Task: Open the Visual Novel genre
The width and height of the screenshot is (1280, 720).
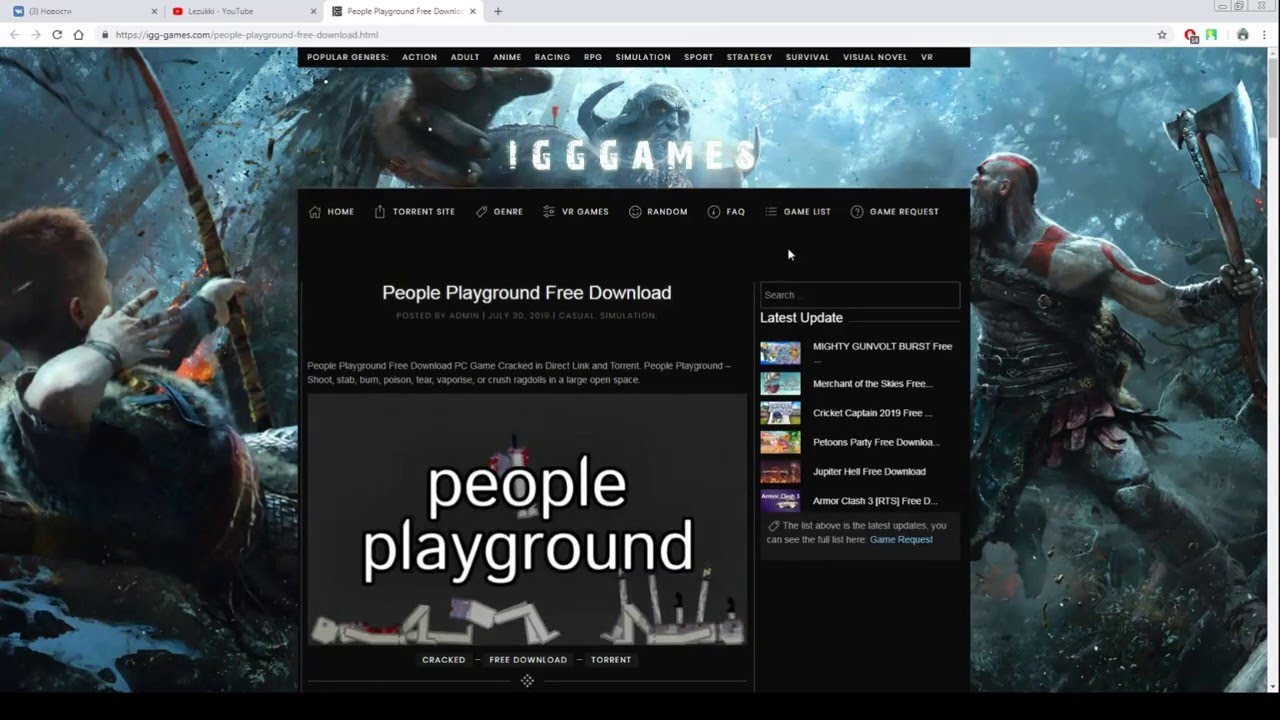Action: 875,57
